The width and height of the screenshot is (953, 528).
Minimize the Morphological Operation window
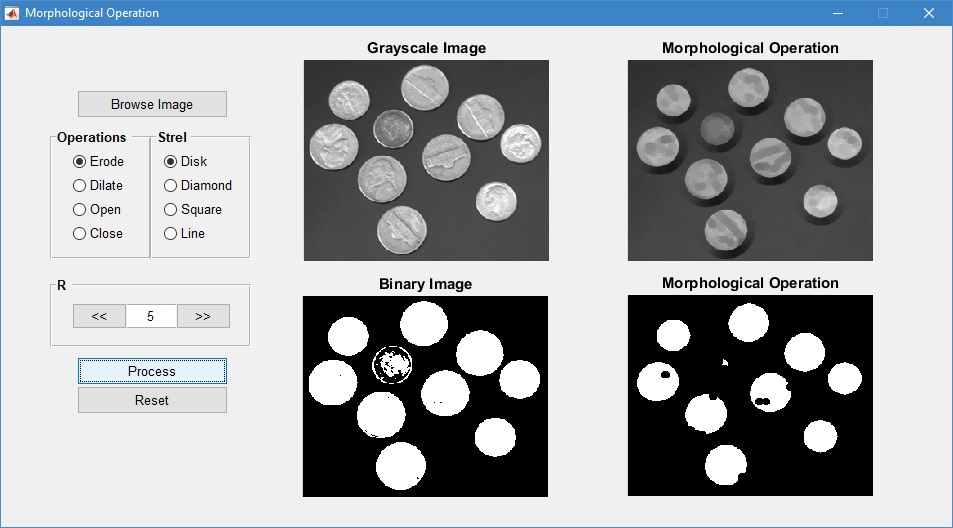click(836, 13)
